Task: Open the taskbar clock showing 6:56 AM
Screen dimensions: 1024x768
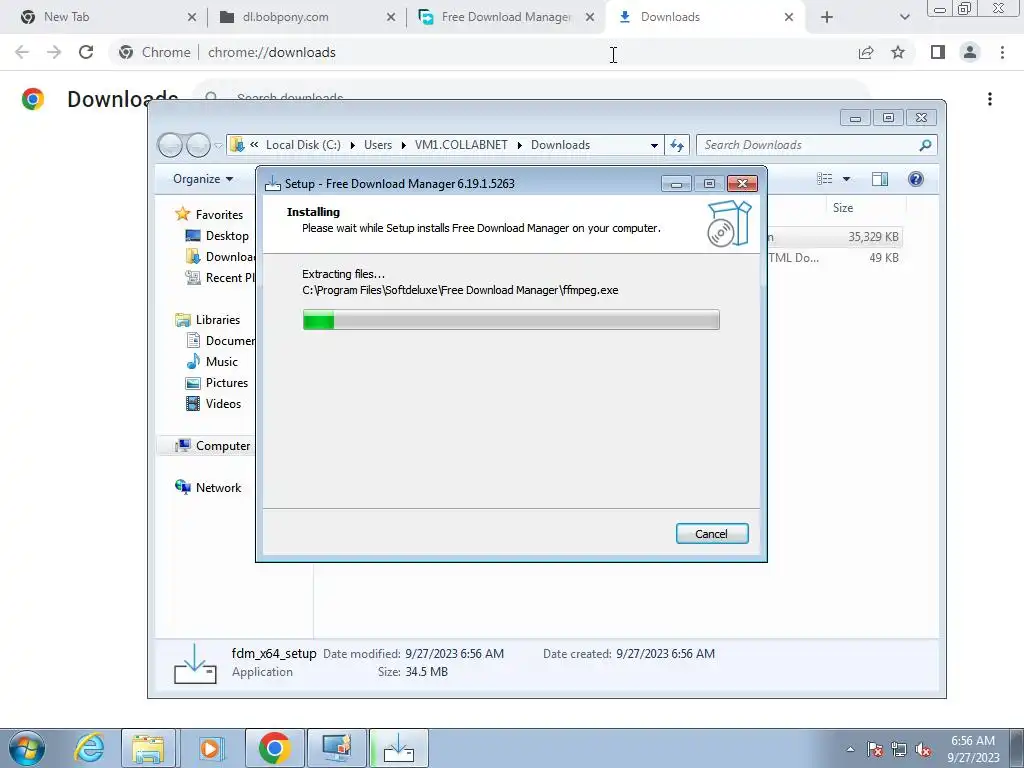Action: coord(973,748)
